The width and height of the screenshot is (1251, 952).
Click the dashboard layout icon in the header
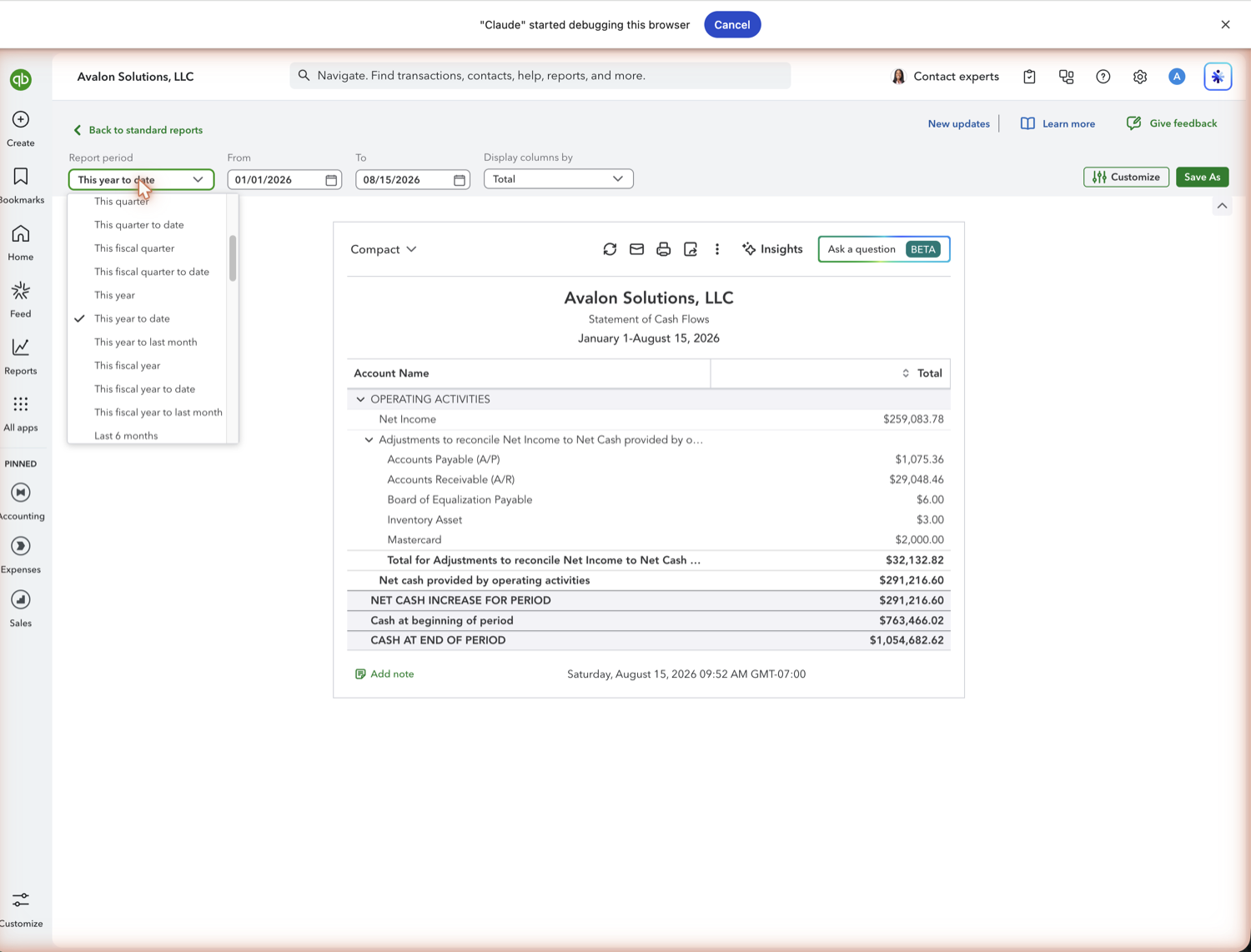coord(1067,77)
